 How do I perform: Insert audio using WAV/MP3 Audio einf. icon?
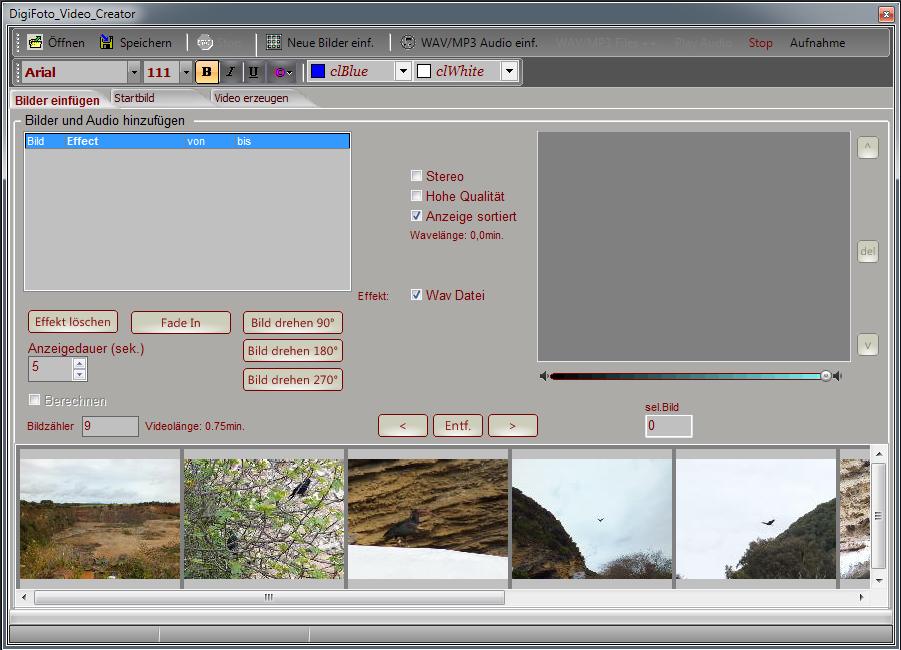click(x=406, y=43)
